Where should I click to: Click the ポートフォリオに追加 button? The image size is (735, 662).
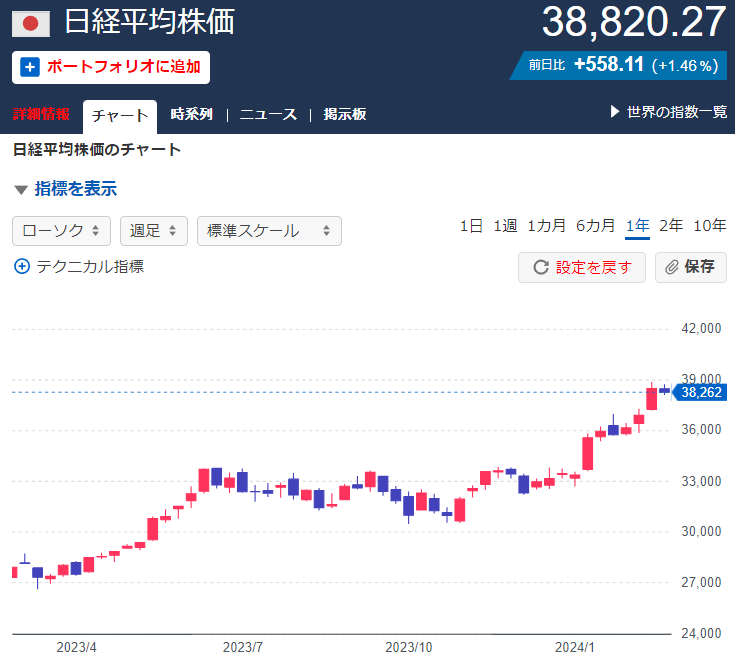point(111,68)
